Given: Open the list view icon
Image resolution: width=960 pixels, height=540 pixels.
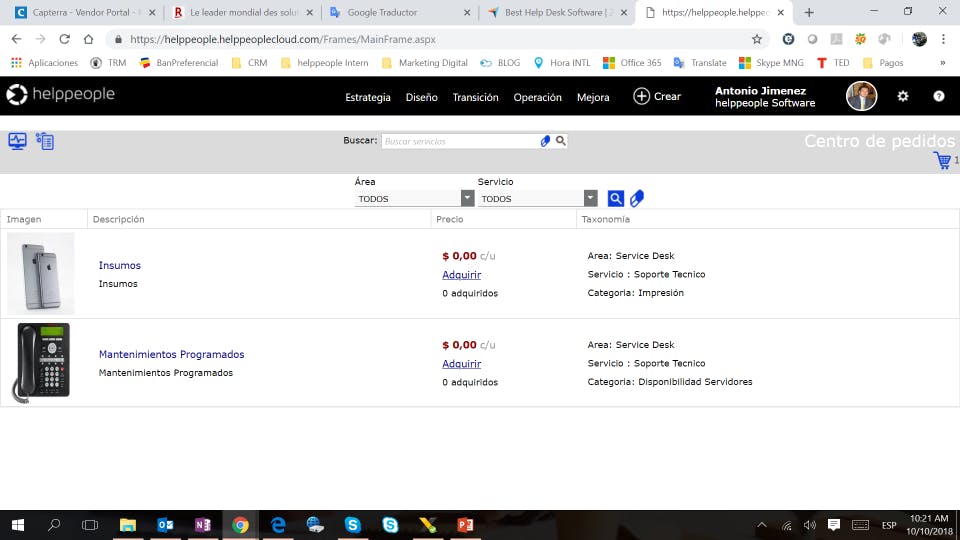Looking at the screenshot, I should [x=45, y=141].
